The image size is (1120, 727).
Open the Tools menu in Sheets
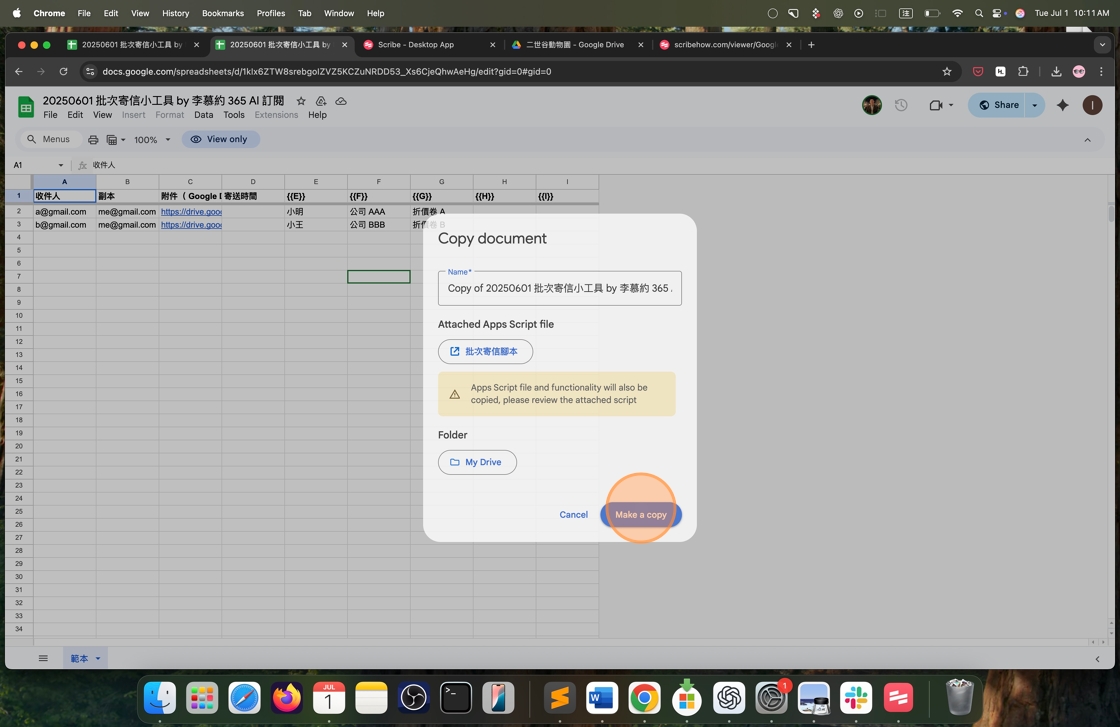(x=234, y=115)
